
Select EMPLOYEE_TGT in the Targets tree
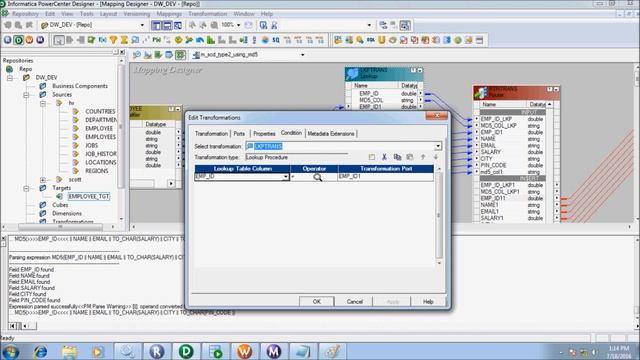point(89,196)
